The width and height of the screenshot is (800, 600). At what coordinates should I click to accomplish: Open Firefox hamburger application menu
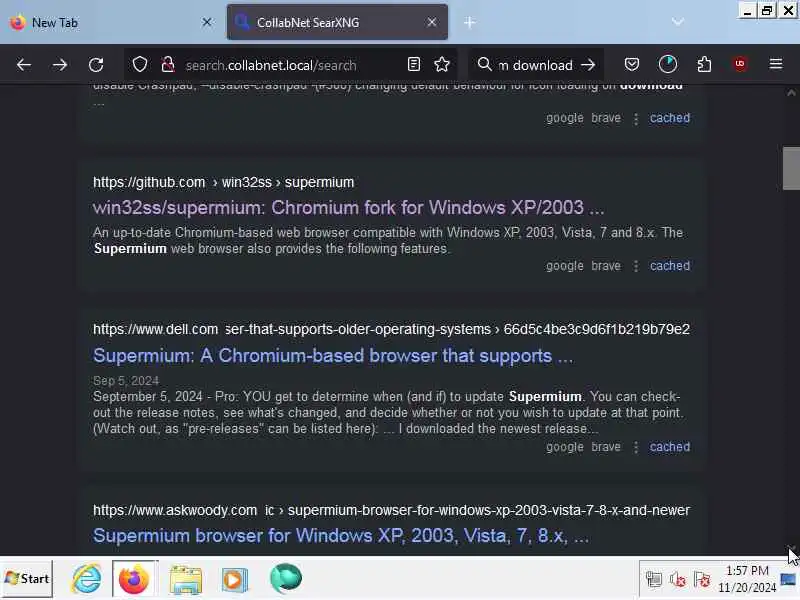tap(776, 64)
